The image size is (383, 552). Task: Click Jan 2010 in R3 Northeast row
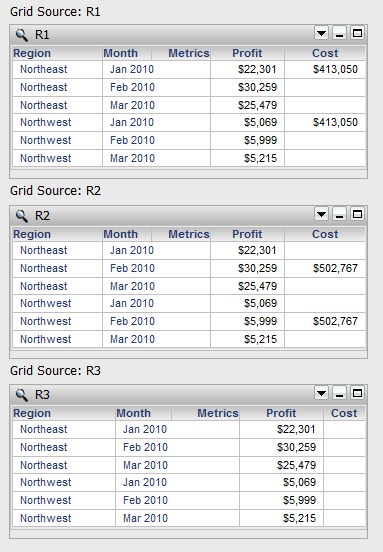(145, 429)
